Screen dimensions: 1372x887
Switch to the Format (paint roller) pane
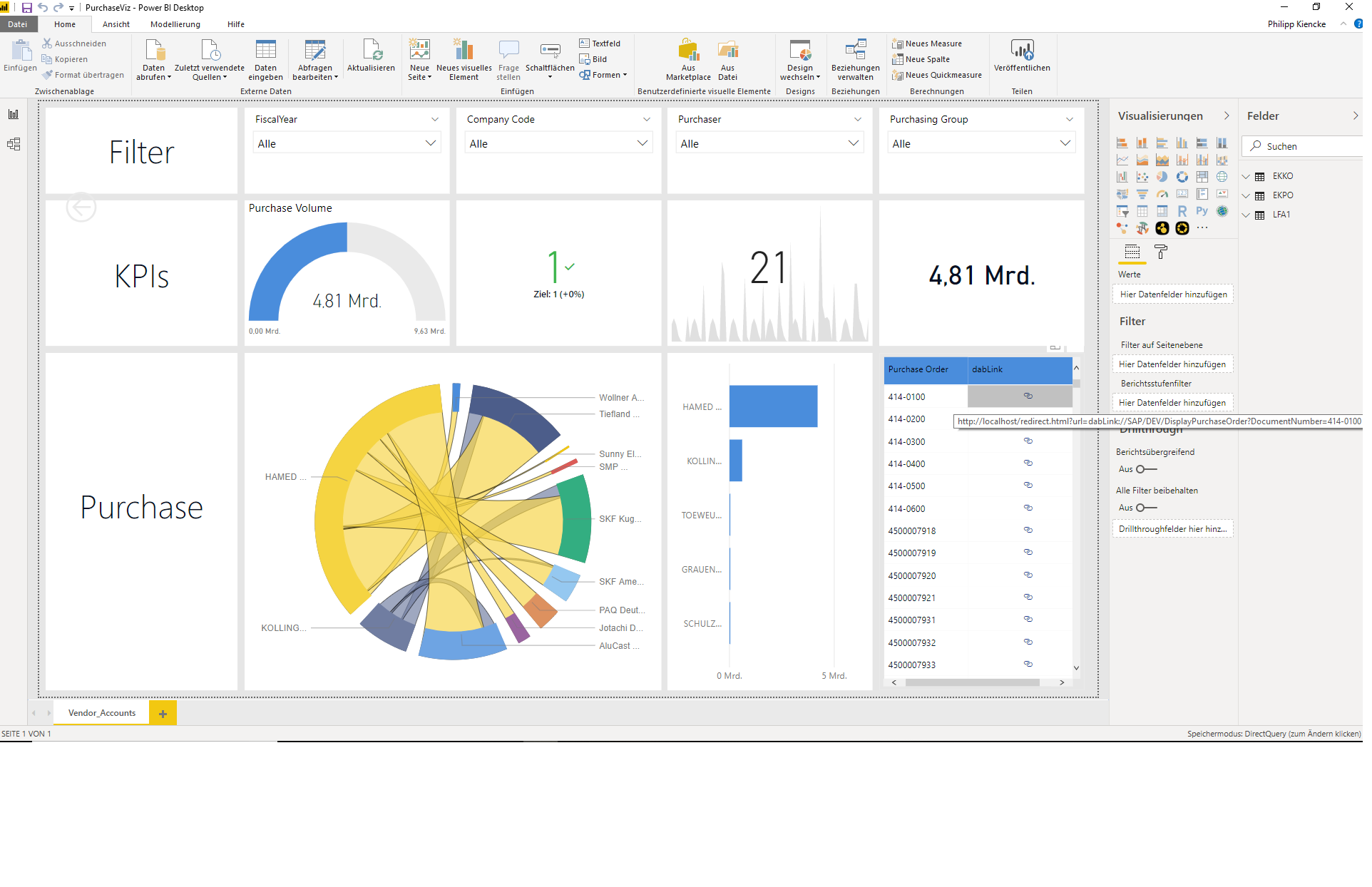pos(1161,252)
